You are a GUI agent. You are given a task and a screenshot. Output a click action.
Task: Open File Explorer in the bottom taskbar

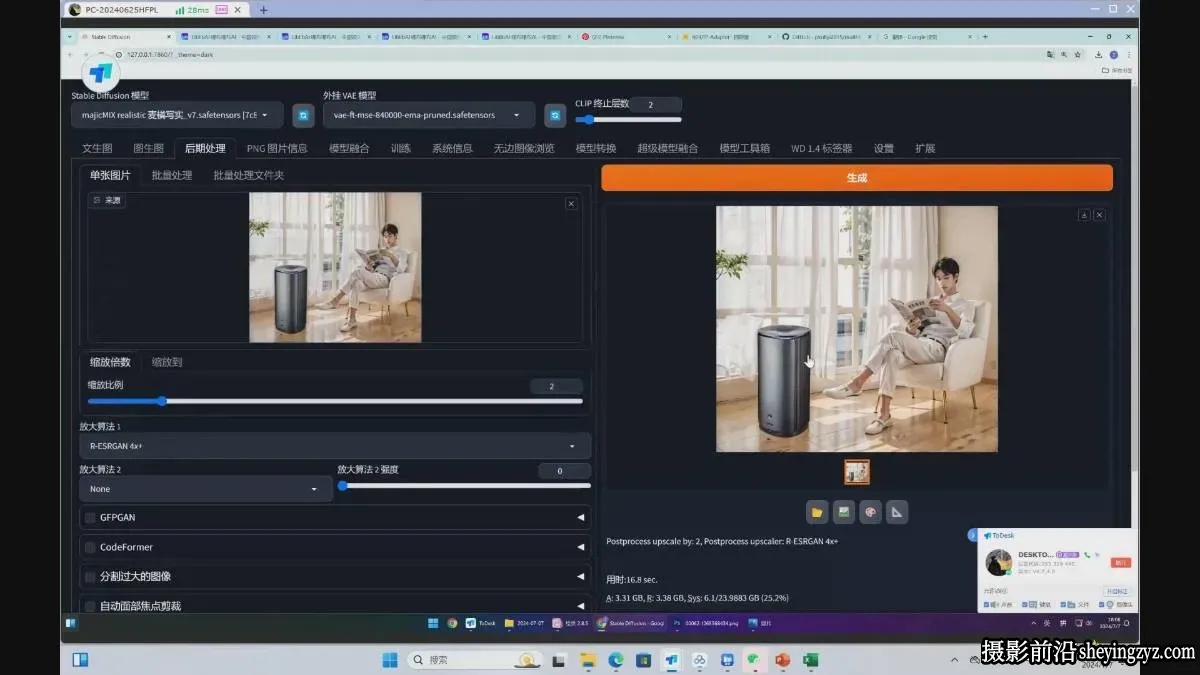(588, 660)
